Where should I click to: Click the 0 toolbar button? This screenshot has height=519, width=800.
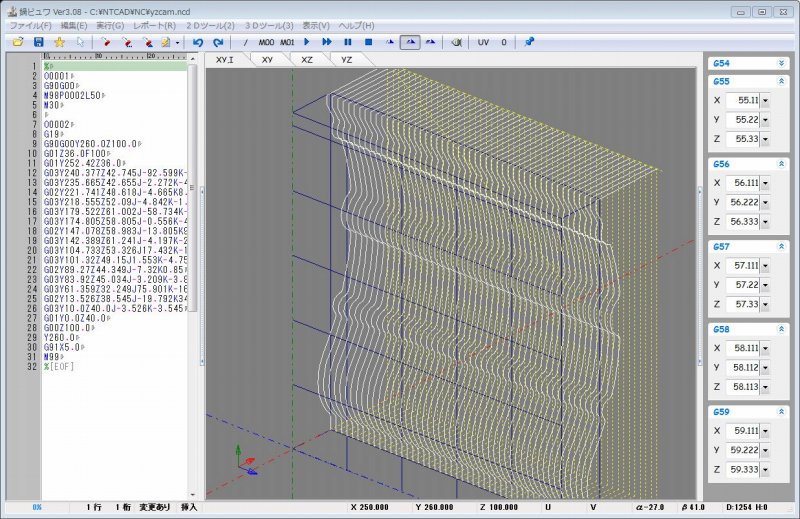tap(504, 42)
